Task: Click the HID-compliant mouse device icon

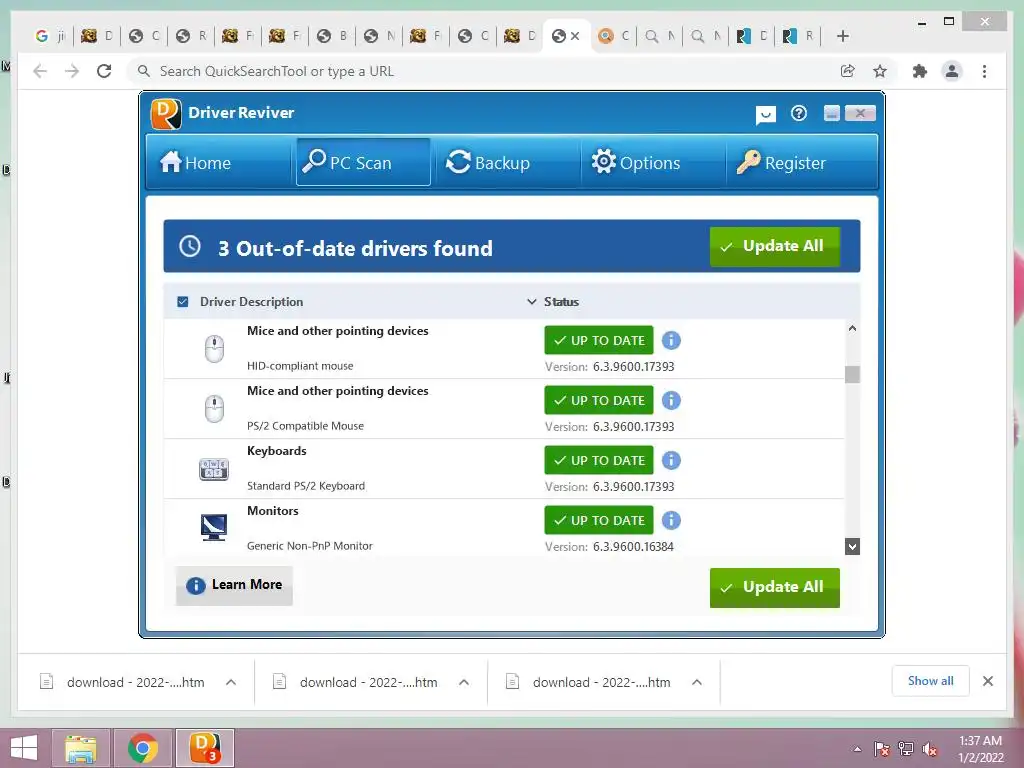Action: (214, 349)
